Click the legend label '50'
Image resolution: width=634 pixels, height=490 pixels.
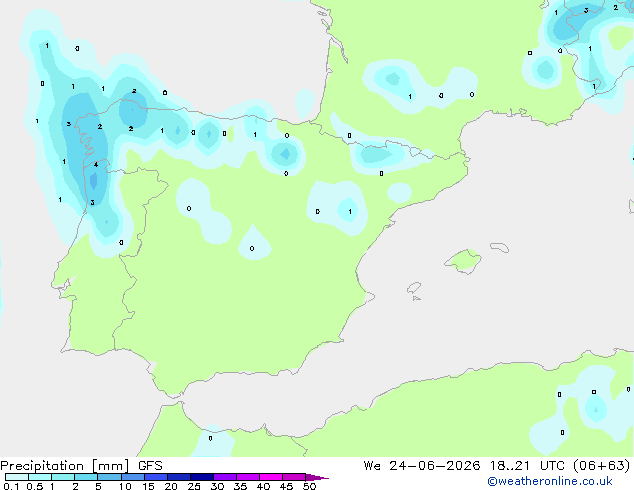[310, 486]
